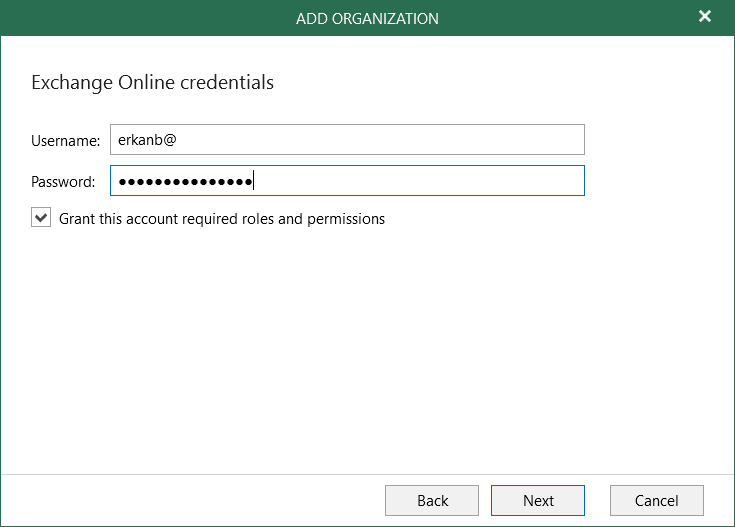Untick the grant roles and permissions checkbox
Viewport: 735px width, 527px height.
click(x=41, y=218)
